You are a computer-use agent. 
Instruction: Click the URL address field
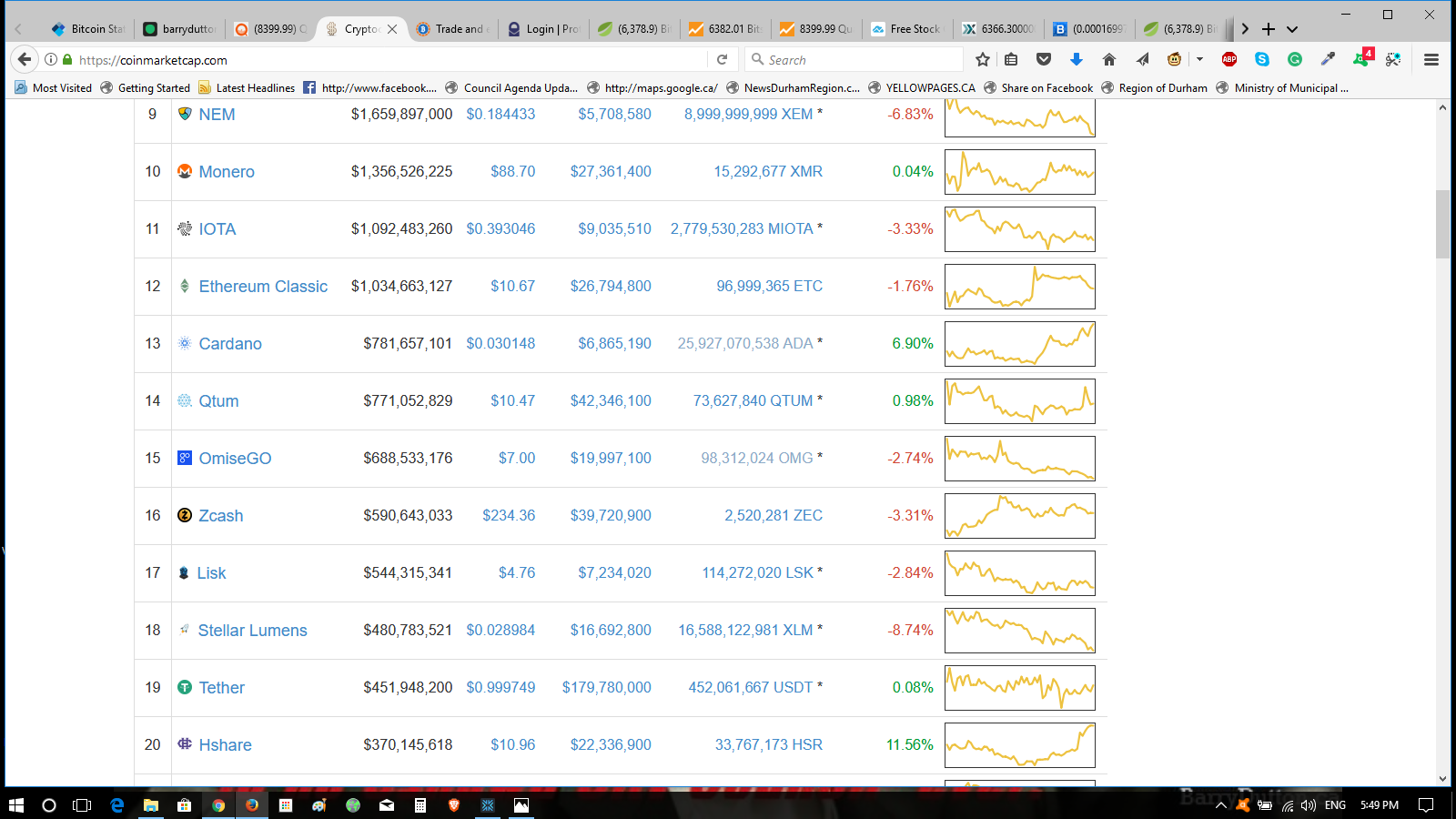391,59
